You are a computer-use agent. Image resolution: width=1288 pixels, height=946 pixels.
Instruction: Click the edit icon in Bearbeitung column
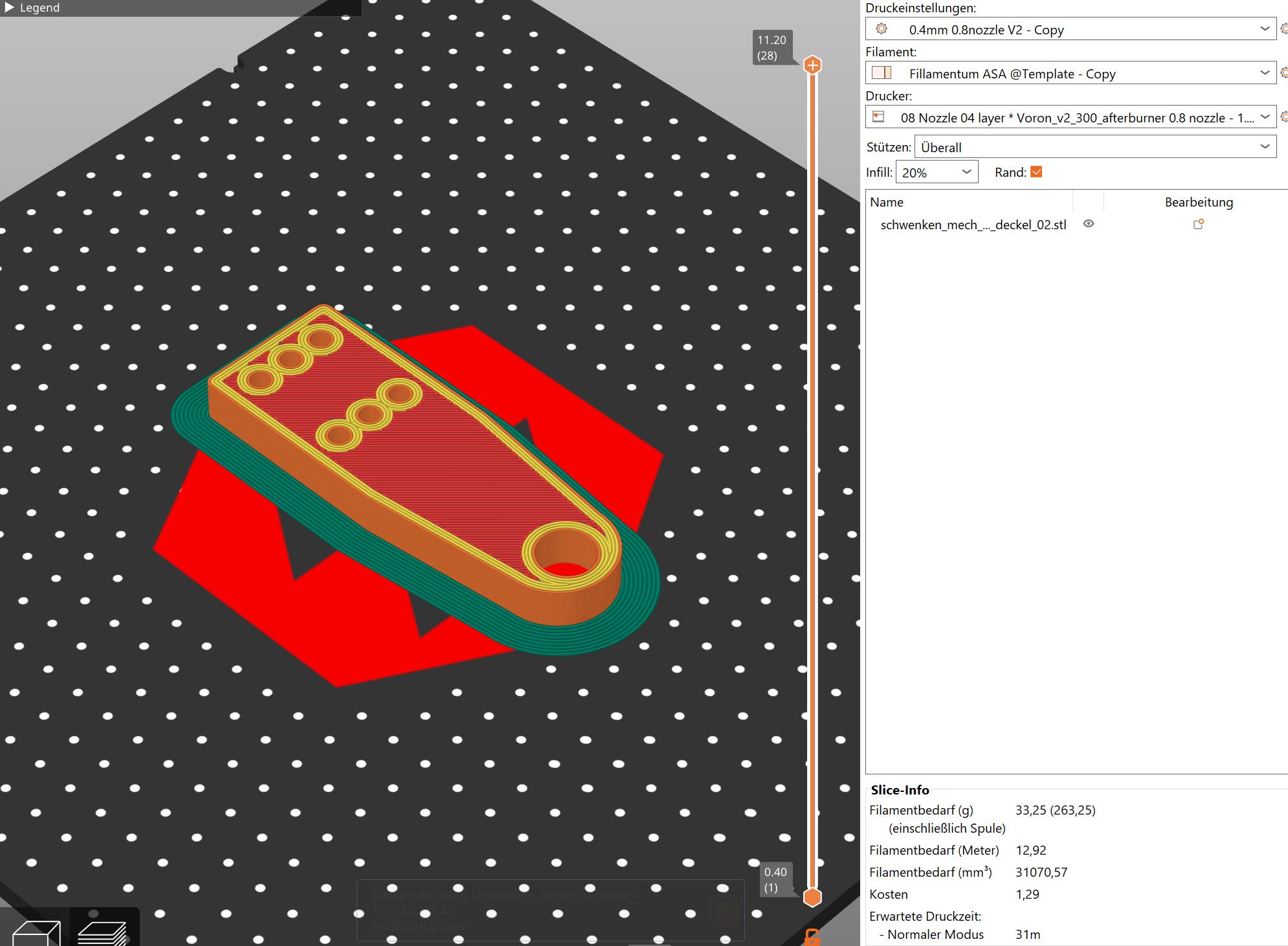point(1198,224)
